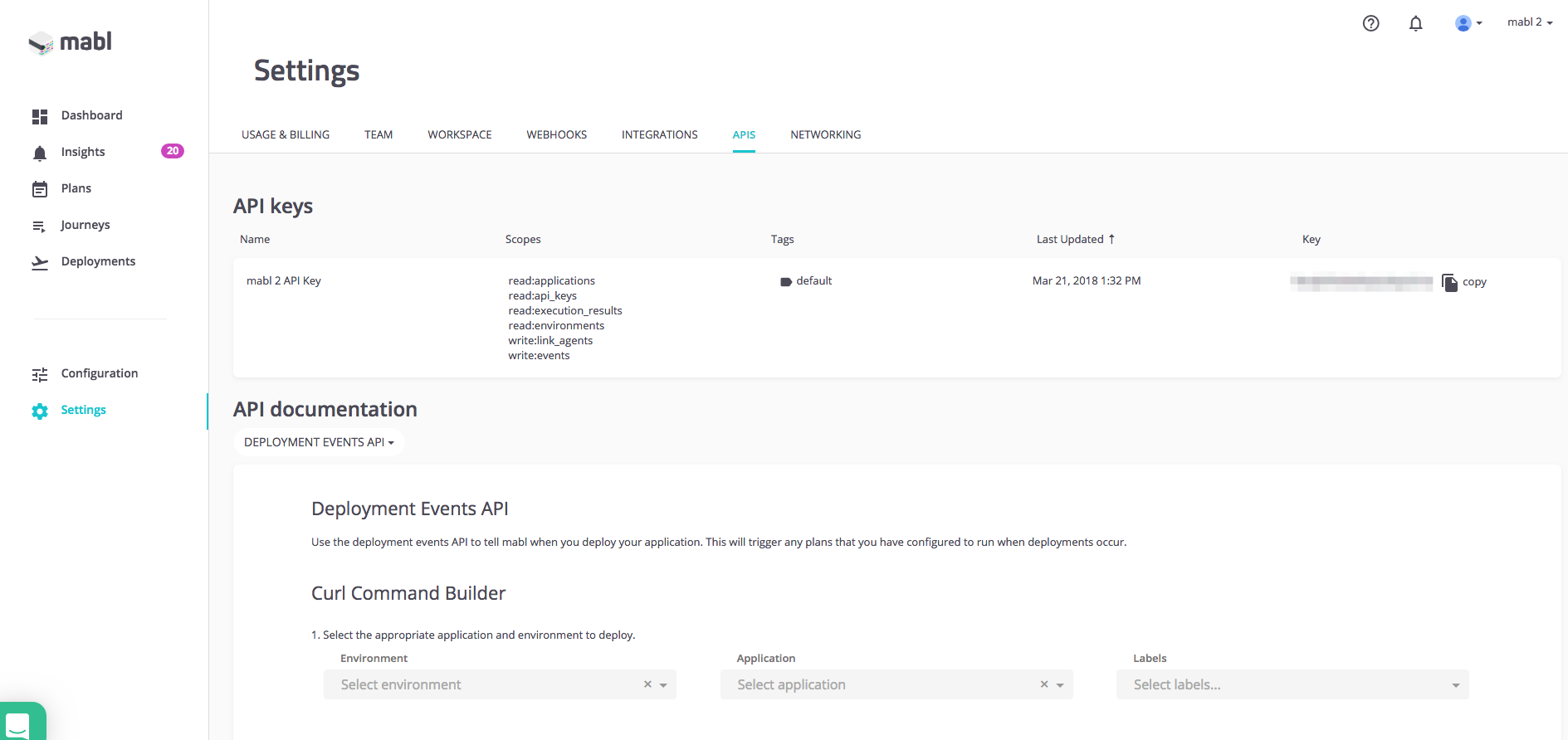Image resolution: width=1568 pixels, height=740 pixels.
Task: Click the Scopes column header
Action: [x=523, y=239]
